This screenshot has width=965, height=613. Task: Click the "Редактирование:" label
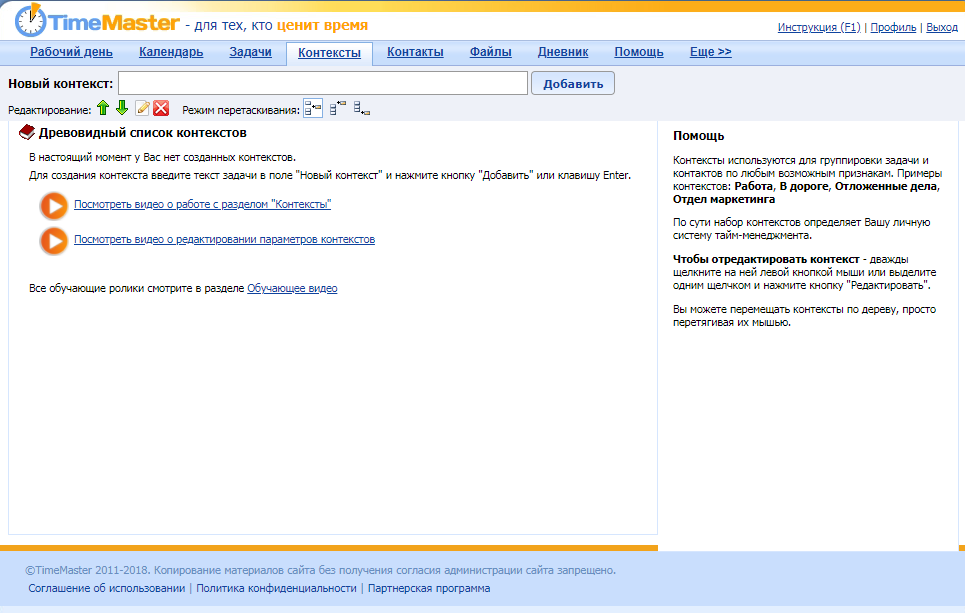49,110
